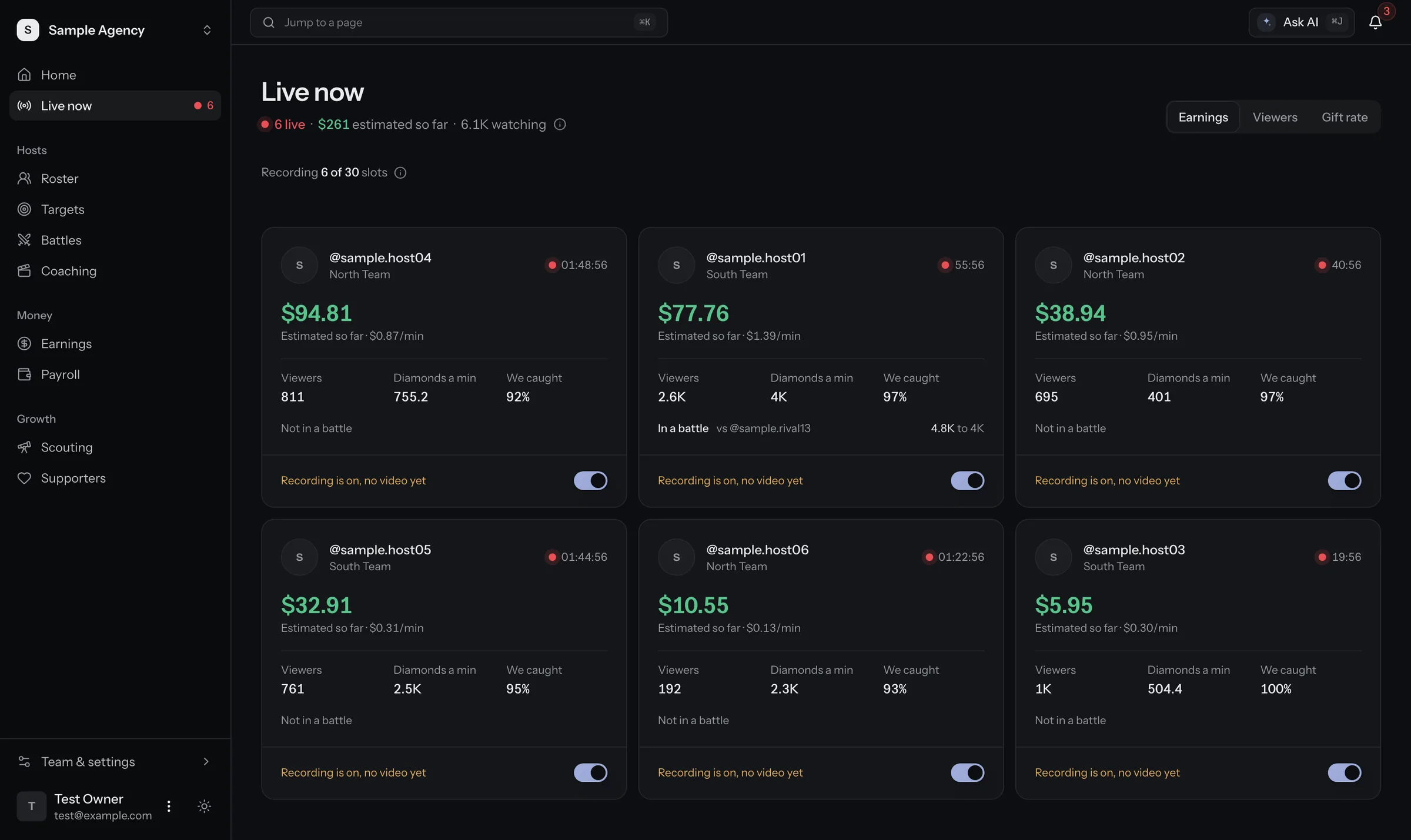Click the @sample.host04 avatar
Viewport: 1411px width, 840px height.
pyautogui.click(x=299, y=265)
